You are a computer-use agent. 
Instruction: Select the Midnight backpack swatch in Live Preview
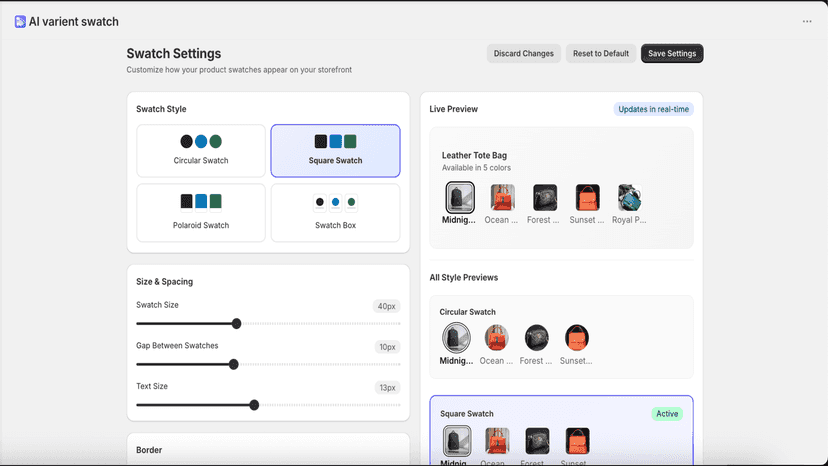459,197
